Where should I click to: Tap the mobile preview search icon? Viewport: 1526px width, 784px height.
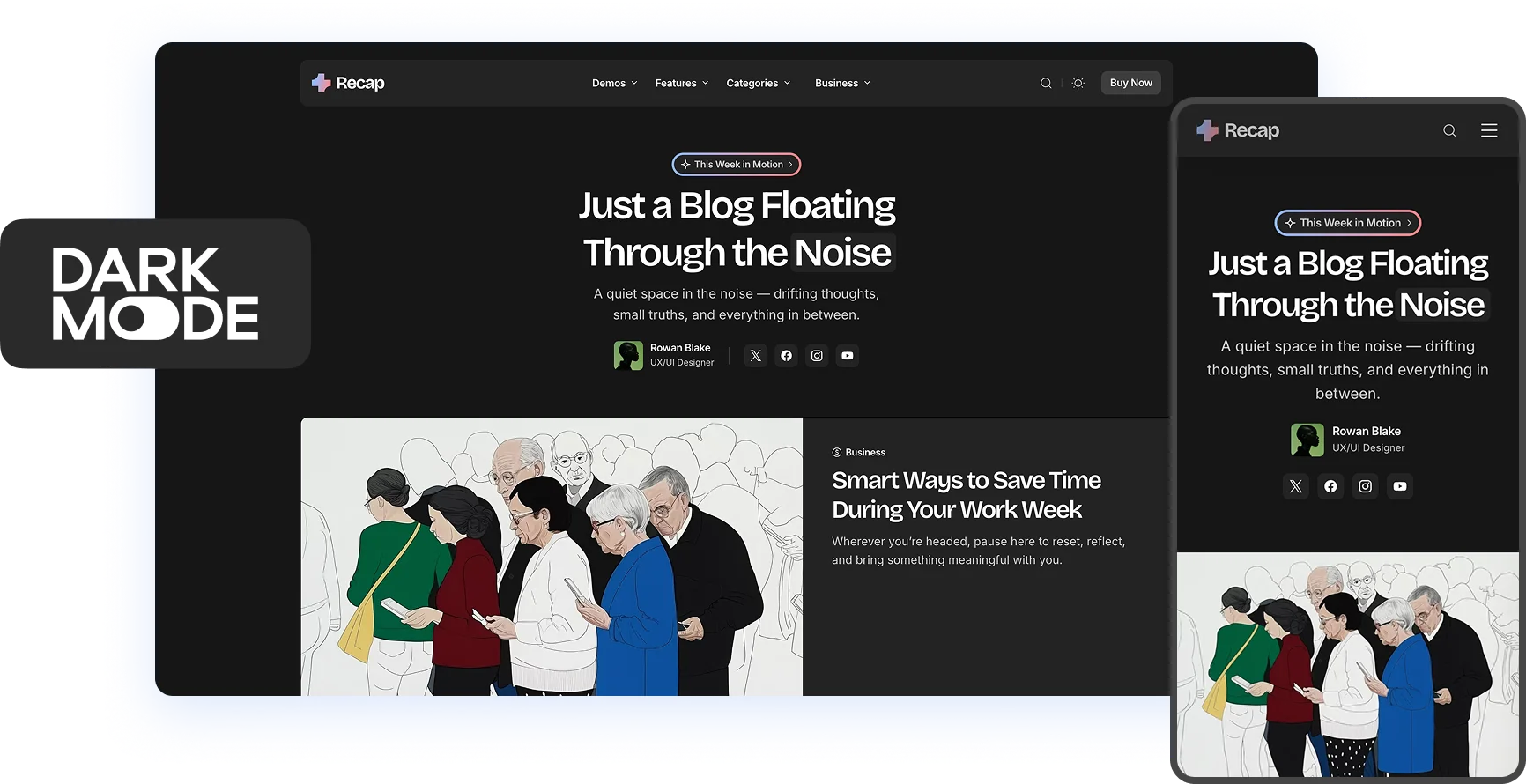coord(1449,131)
